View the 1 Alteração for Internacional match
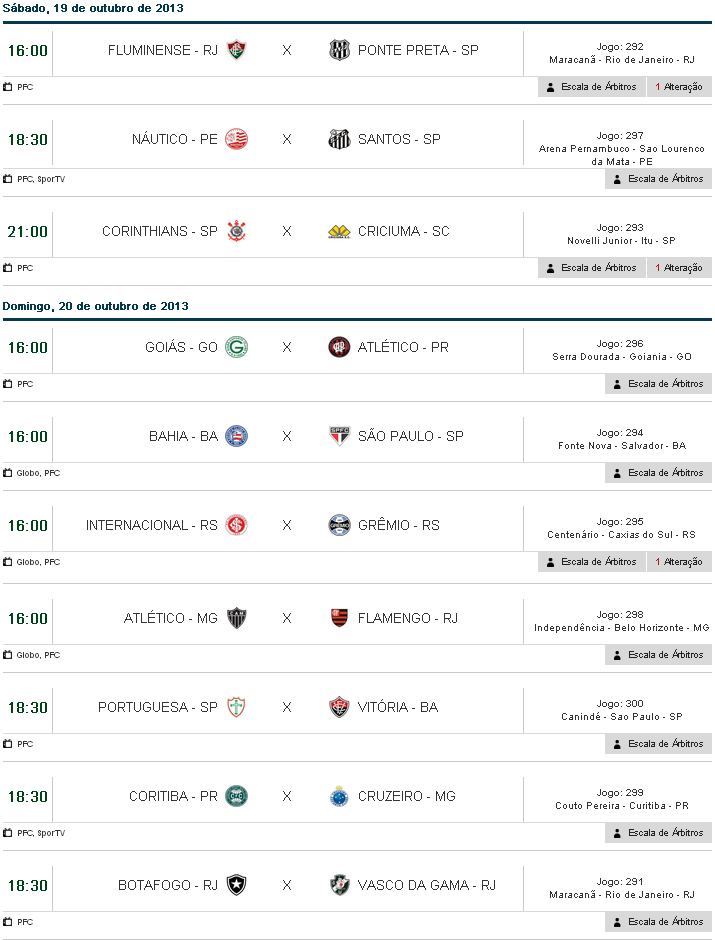 click(x=679, y=562)
